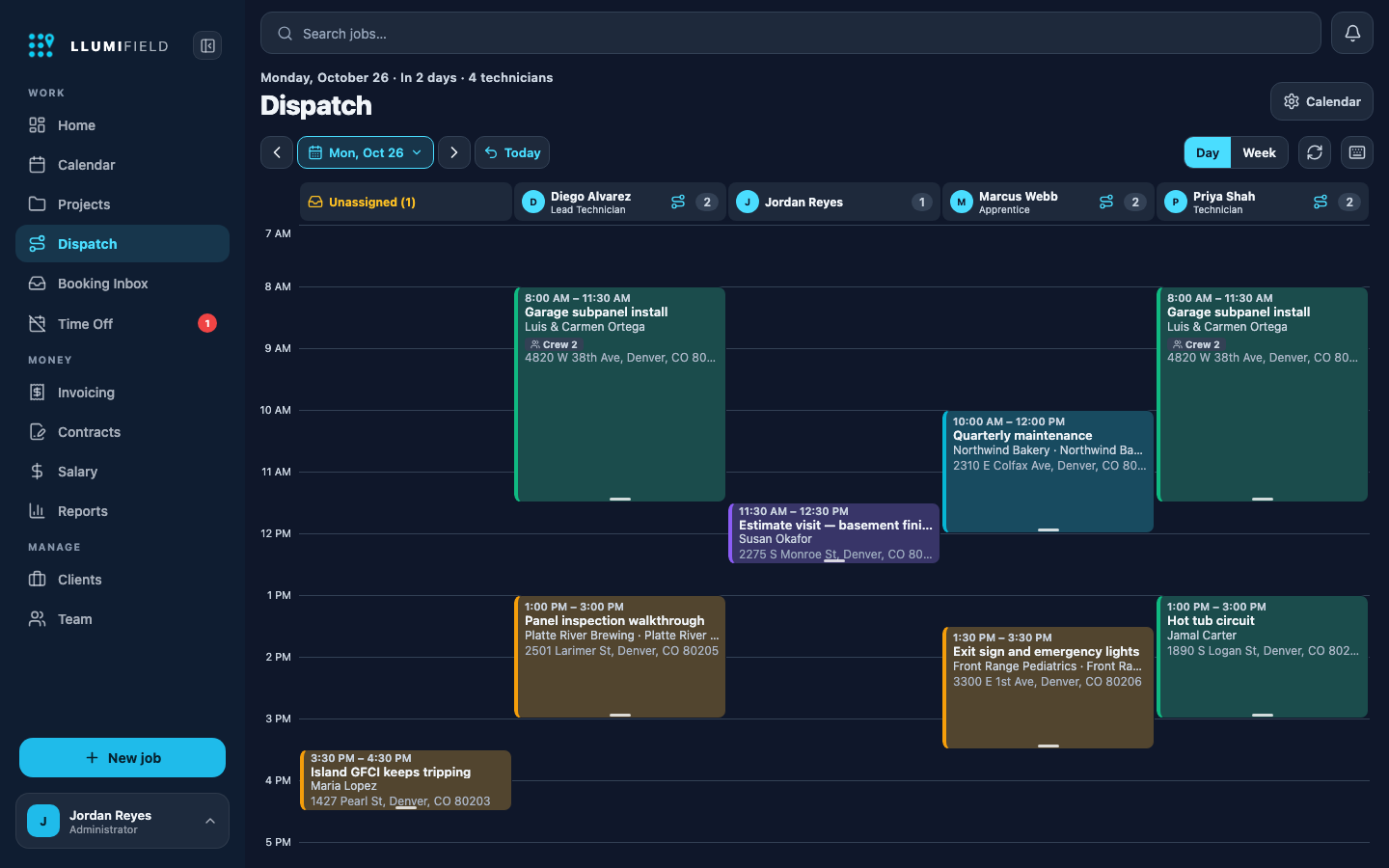Switch to Week view
The height and width of the screenshot is (868, 1389).
point(1259,152)
